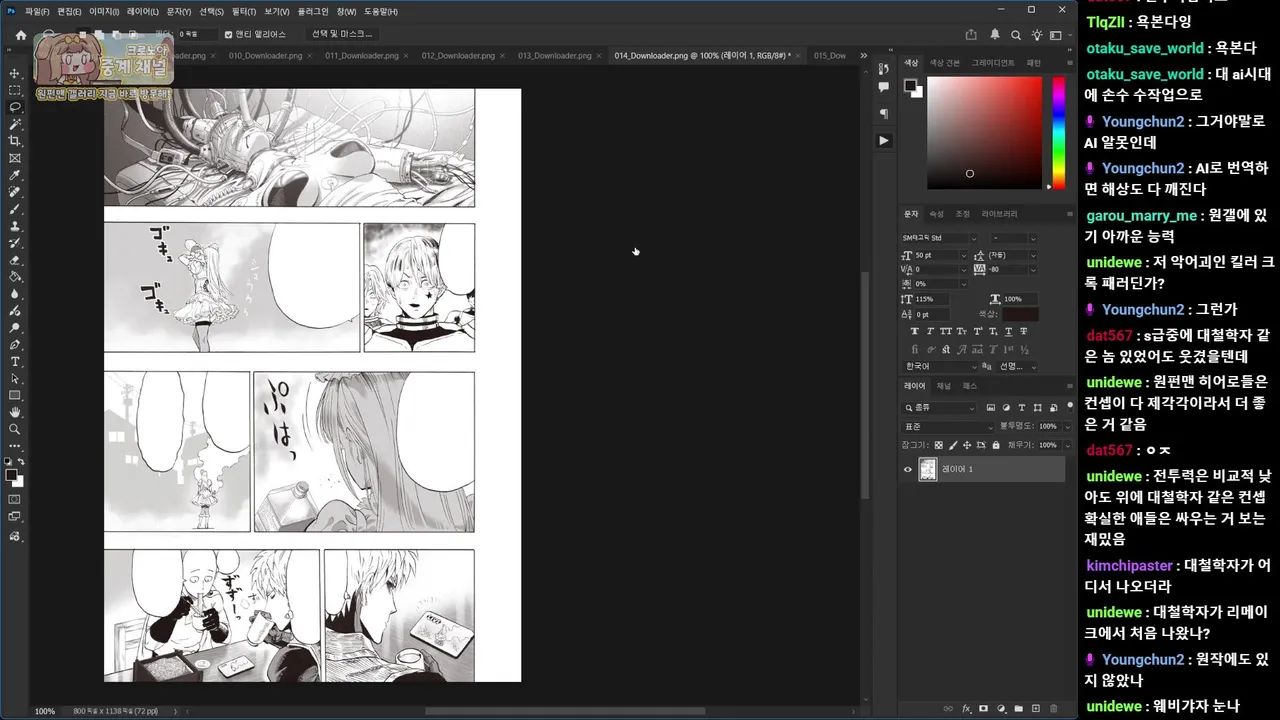
Task: Select the Lasso tool
Action: (15, 107)
